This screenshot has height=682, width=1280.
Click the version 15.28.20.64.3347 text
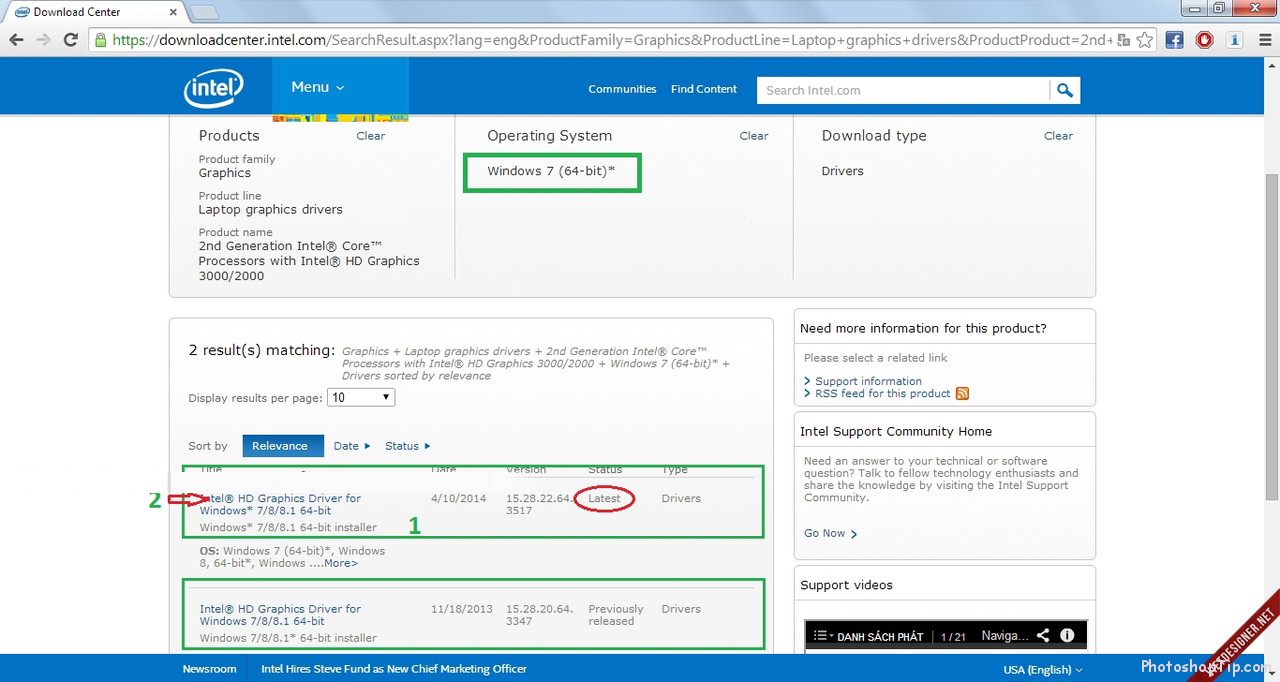click(x=539, y=615)
